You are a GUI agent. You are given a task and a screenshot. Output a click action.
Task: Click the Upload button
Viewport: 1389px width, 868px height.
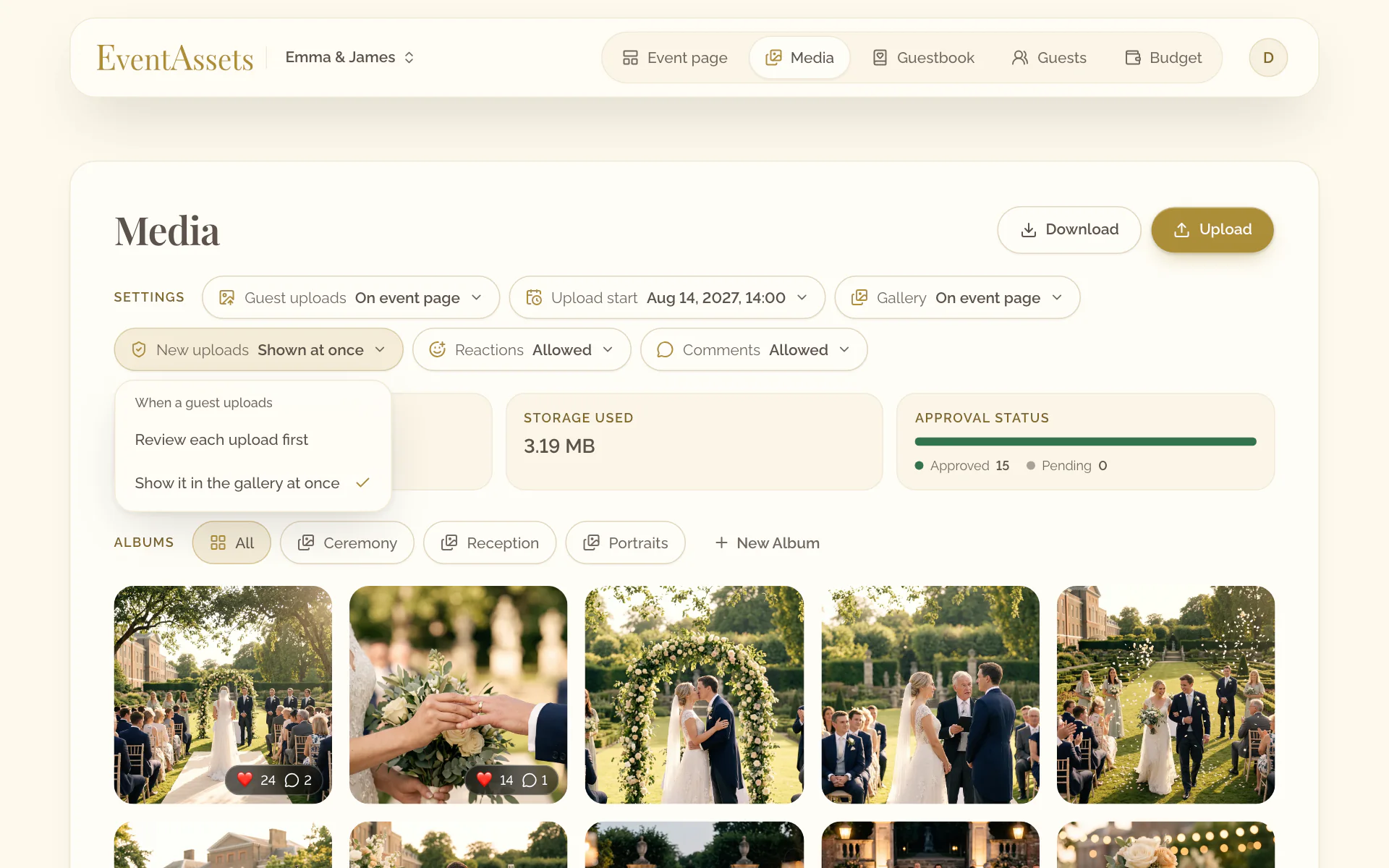pos(1212,230)
